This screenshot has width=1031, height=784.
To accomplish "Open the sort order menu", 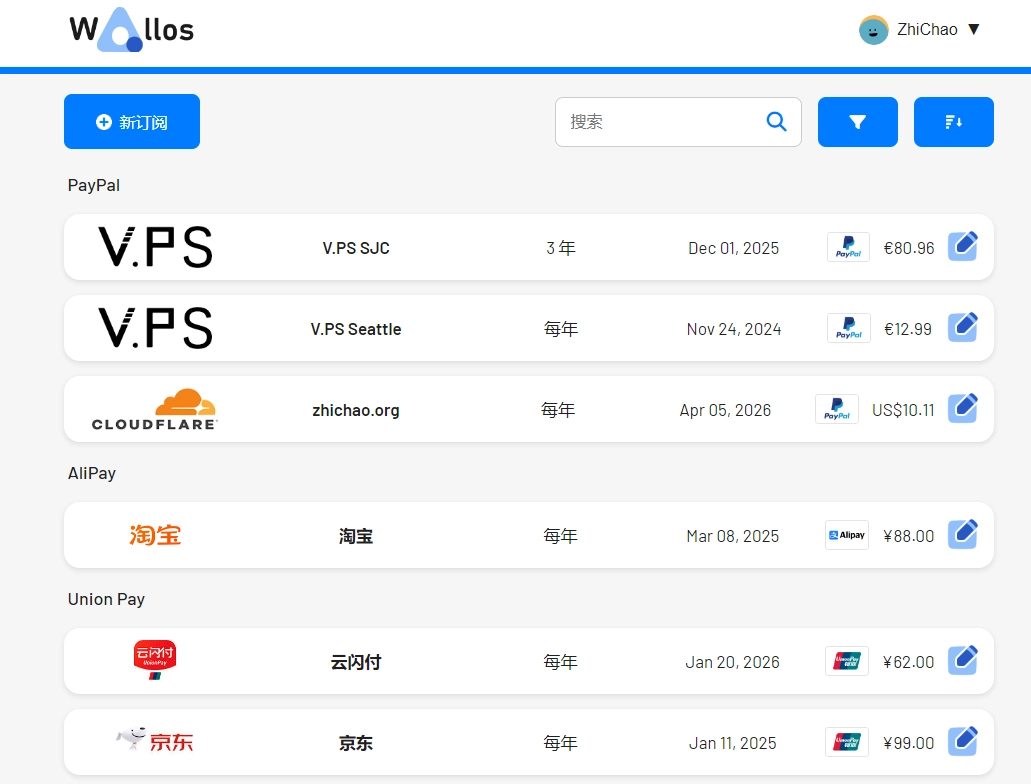I will pyautogui.click(x=953, y=122).
